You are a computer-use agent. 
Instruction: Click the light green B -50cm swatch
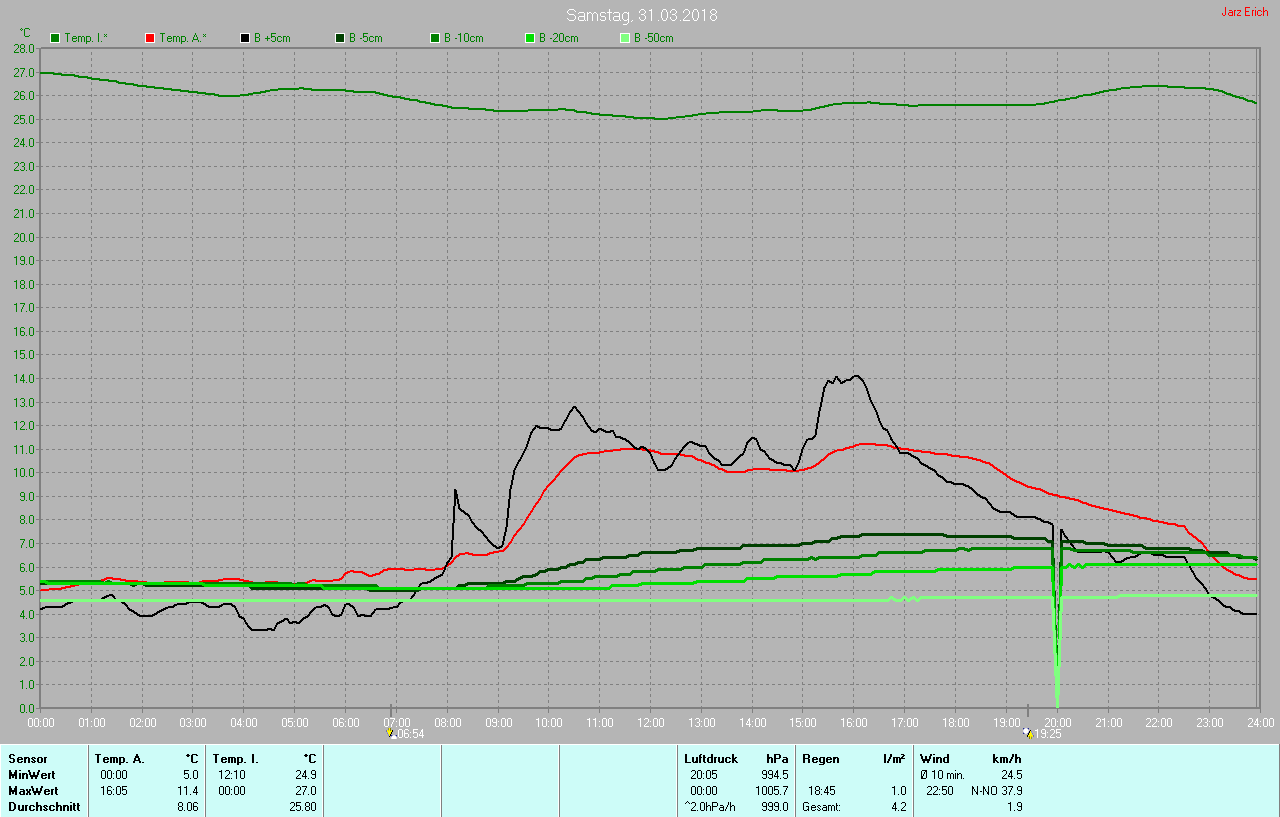point(625,38)
